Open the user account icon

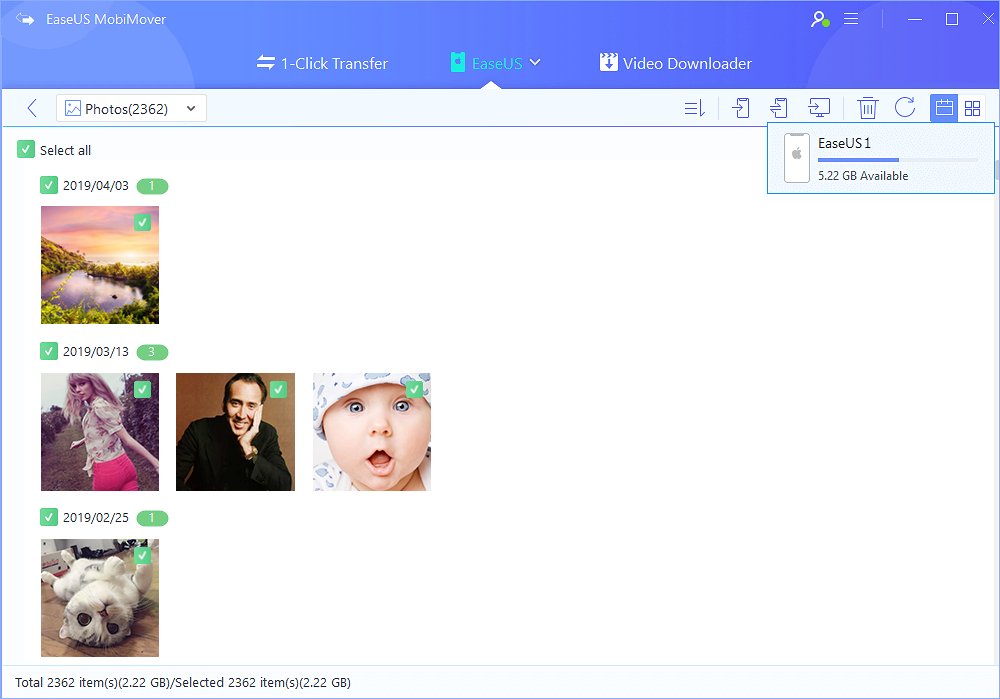(820, 19)
